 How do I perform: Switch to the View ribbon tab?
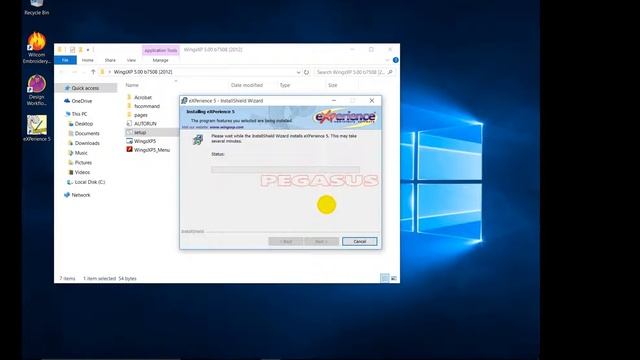(131, 60)
